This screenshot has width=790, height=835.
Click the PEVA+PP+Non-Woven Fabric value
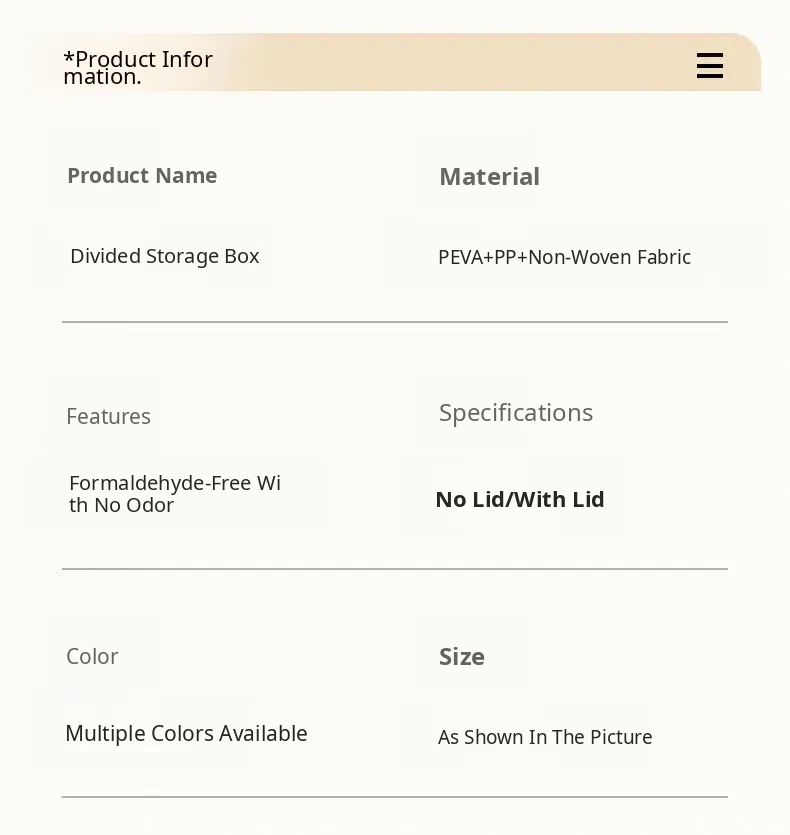coord(564,257)
